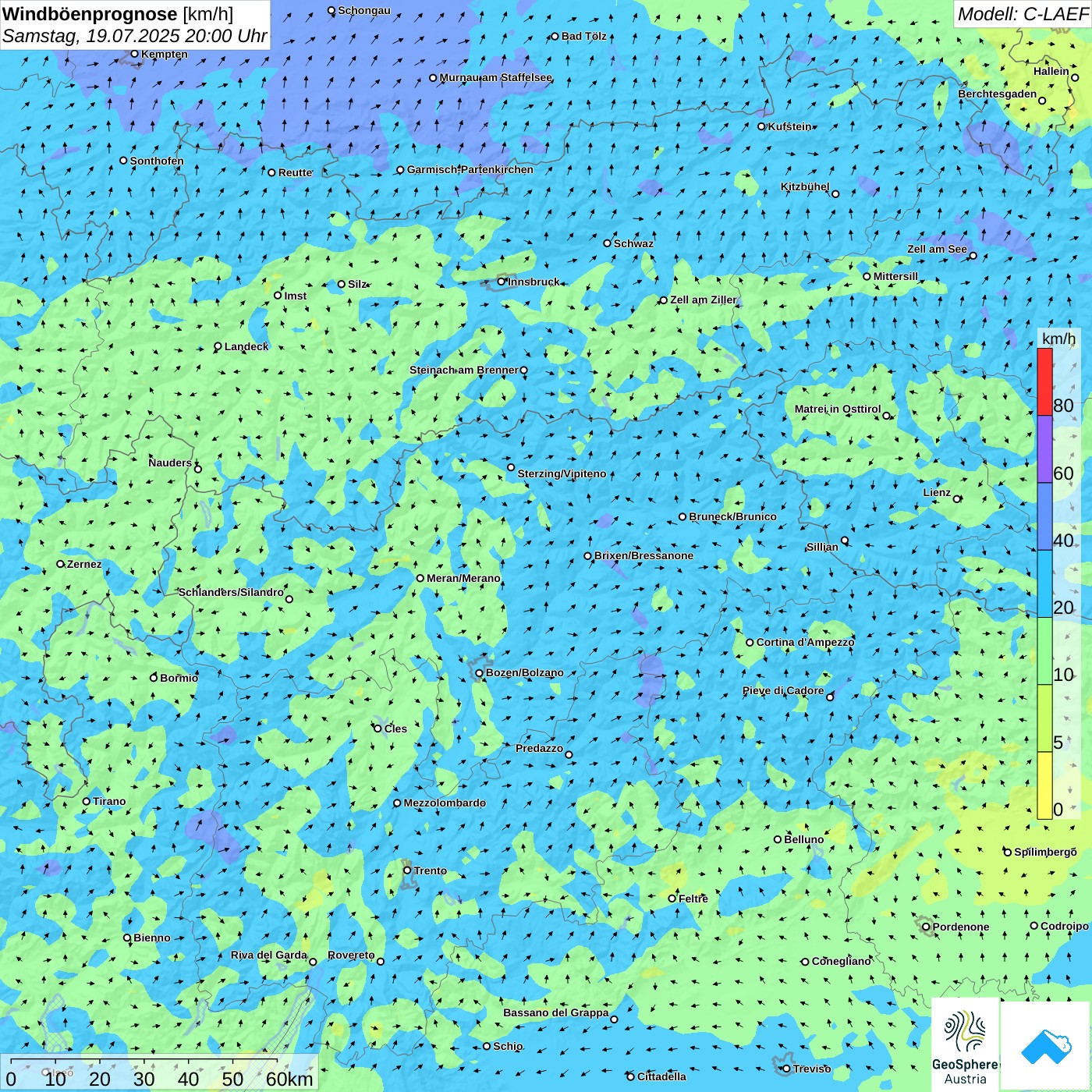This screenshot has width=1092, height=1092.
Task: Click the Reutte city label
Action: click(x=296, y=172)
